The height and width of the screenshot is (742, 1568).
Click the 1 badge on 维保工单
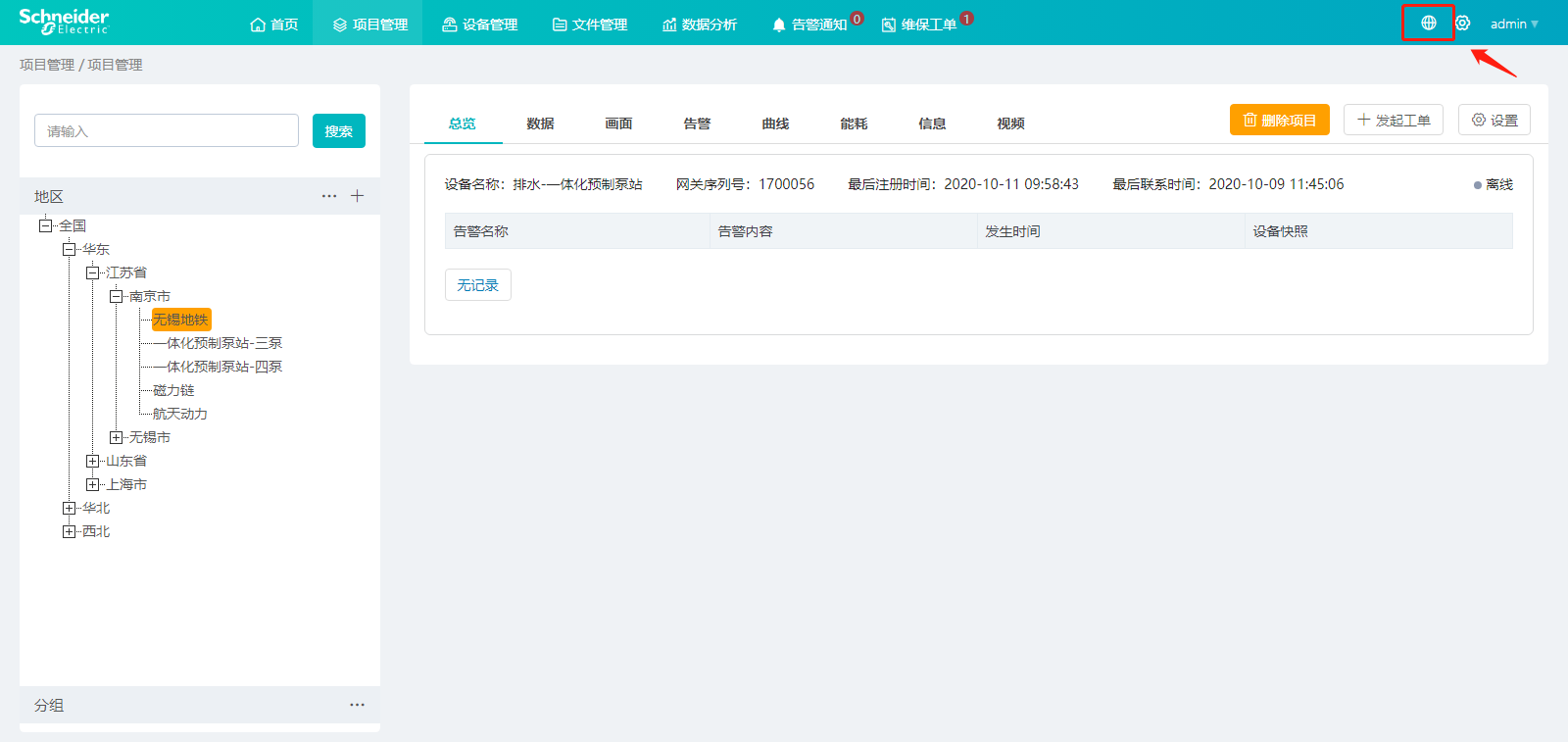coord(966,19)
